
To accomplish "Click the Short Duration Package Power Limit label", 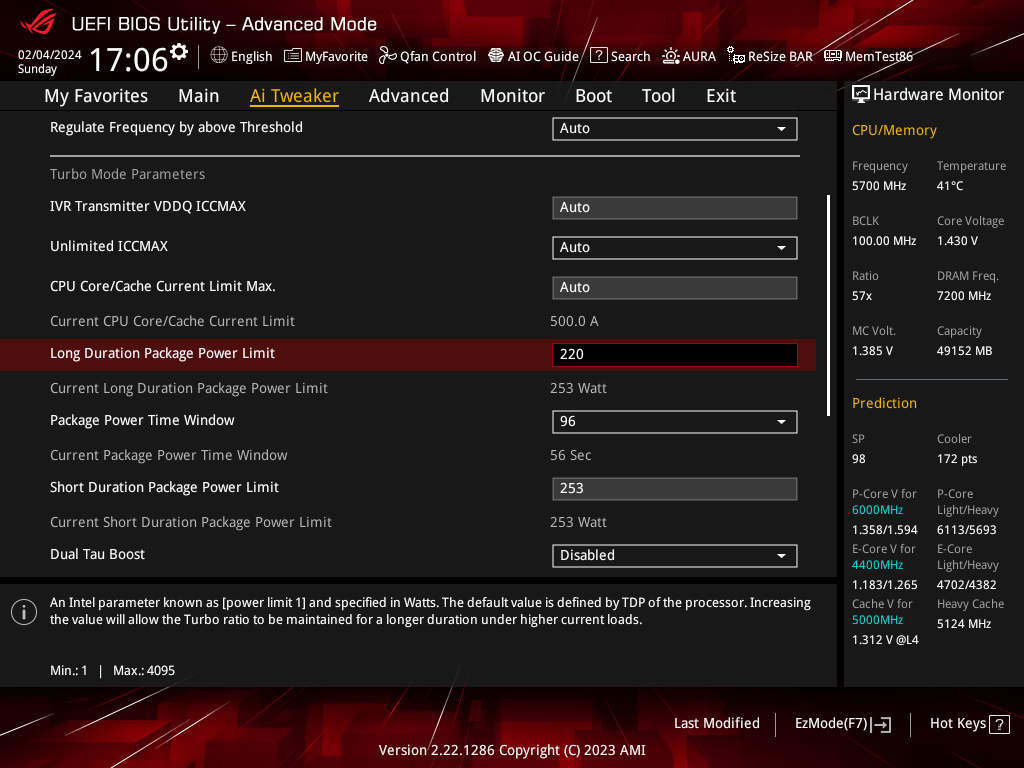I will point(165,487).
